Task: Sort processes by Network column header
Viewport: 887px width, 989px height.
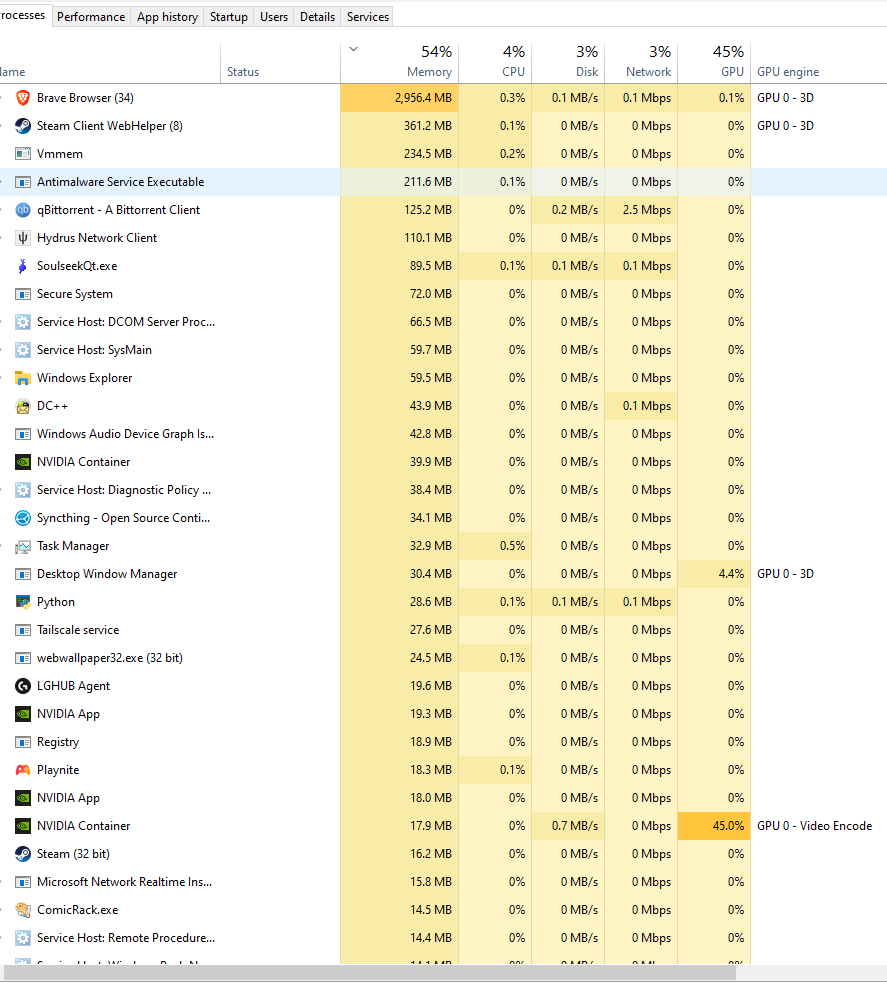Action: [642, 62]
